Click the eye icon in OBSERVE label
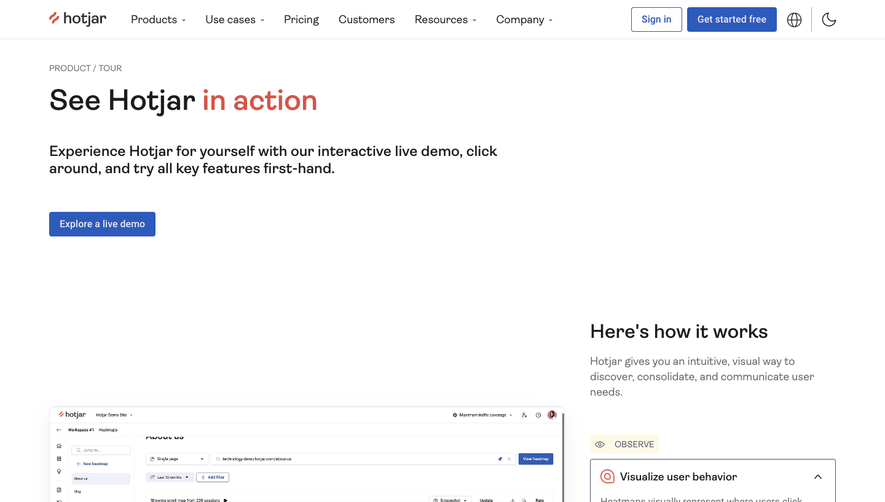Screen dimensions: 885x502 click(600, 444)
